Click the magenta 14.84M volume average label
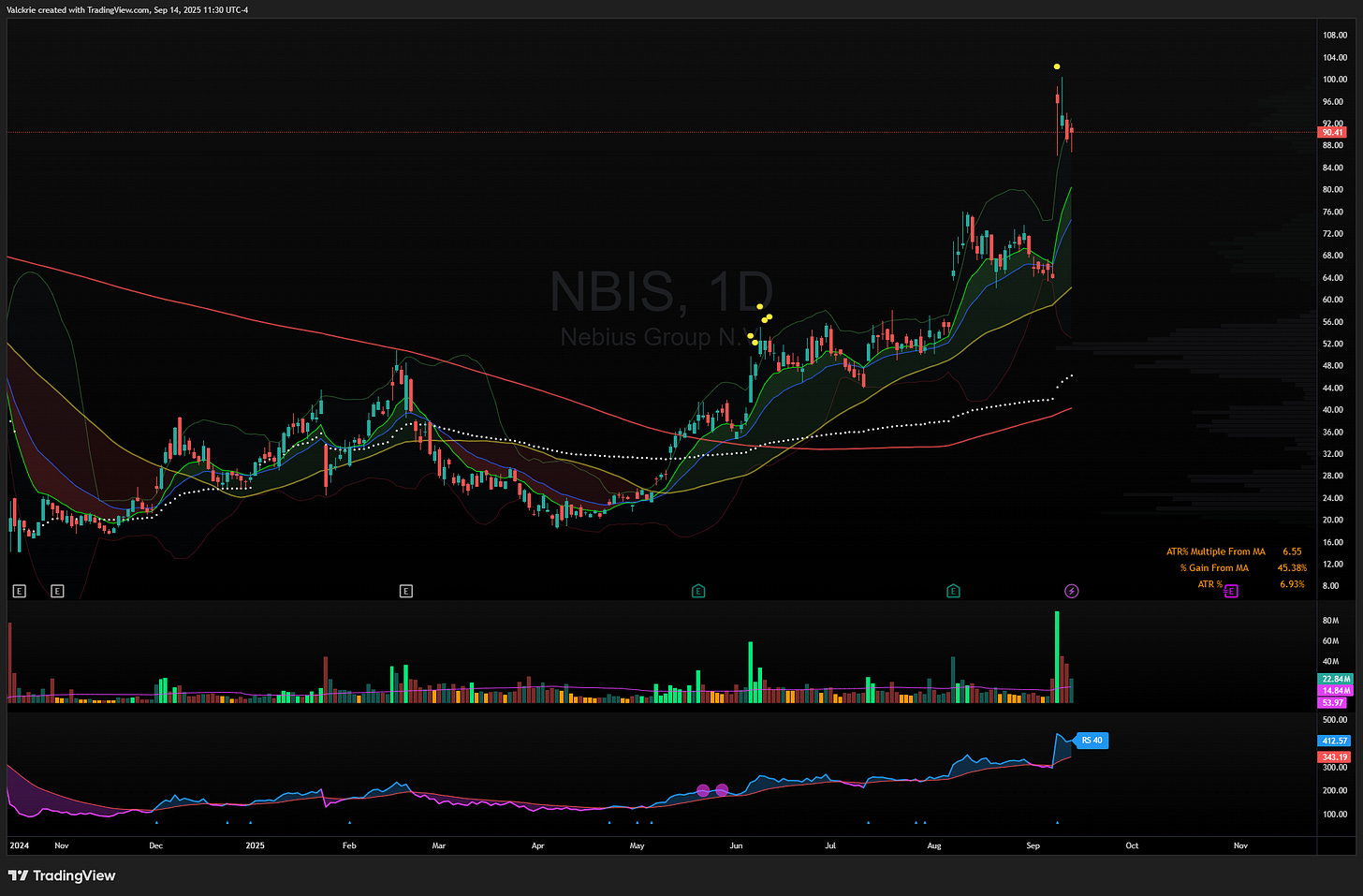 [1335, 690]
